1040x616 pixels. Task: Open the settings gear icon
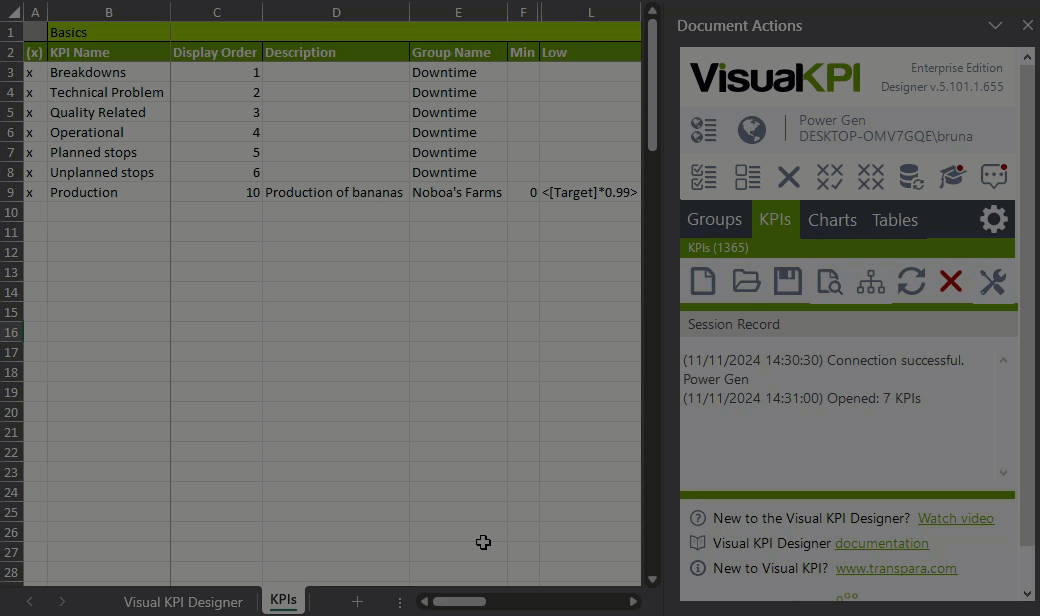pos(994,219)
